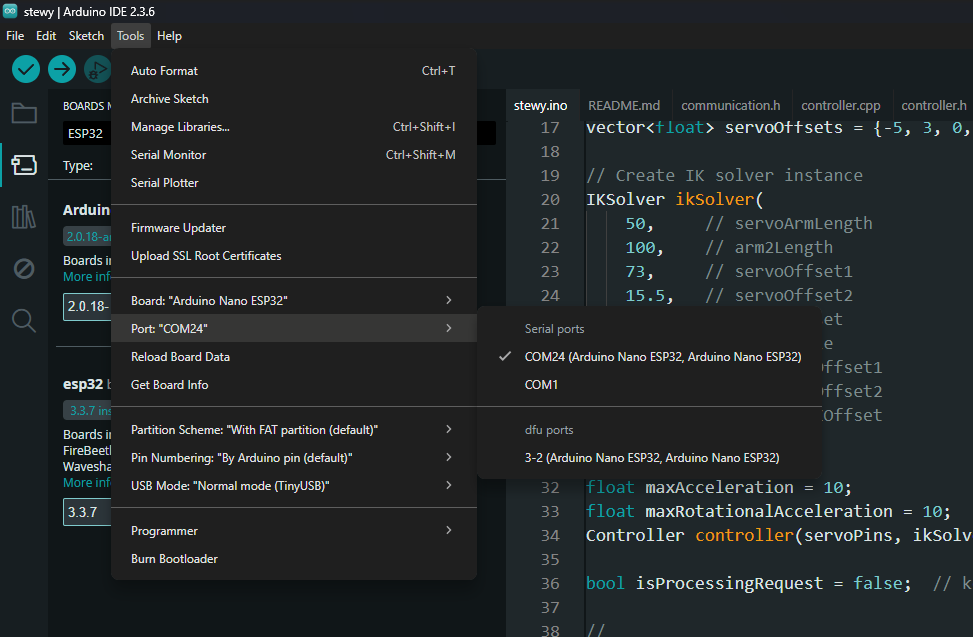Expand Pin Numbering submenu
This screenshot has height=637, width=973.
point(294,457)
